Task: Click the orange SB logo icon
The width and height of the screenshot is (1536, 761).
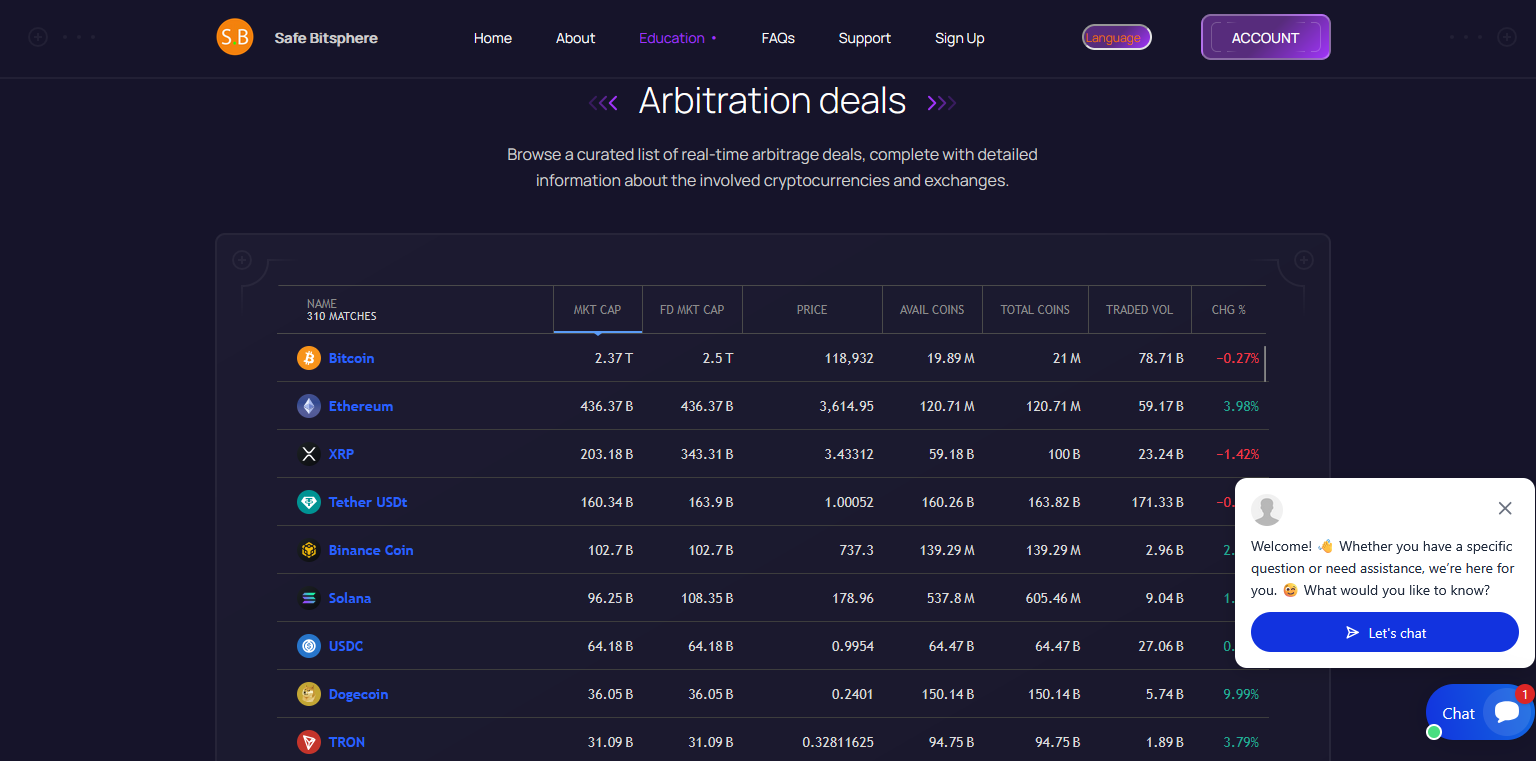Action: 235,37
